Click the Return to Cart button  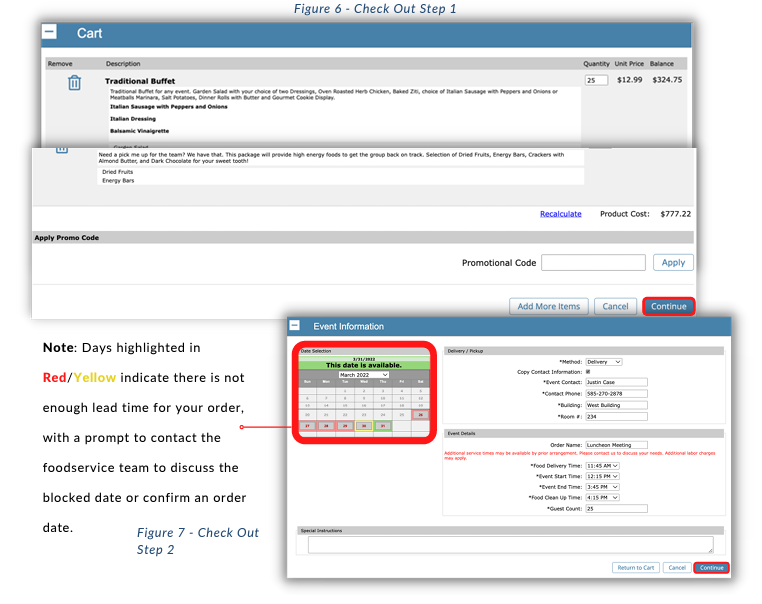pos(636,568)
